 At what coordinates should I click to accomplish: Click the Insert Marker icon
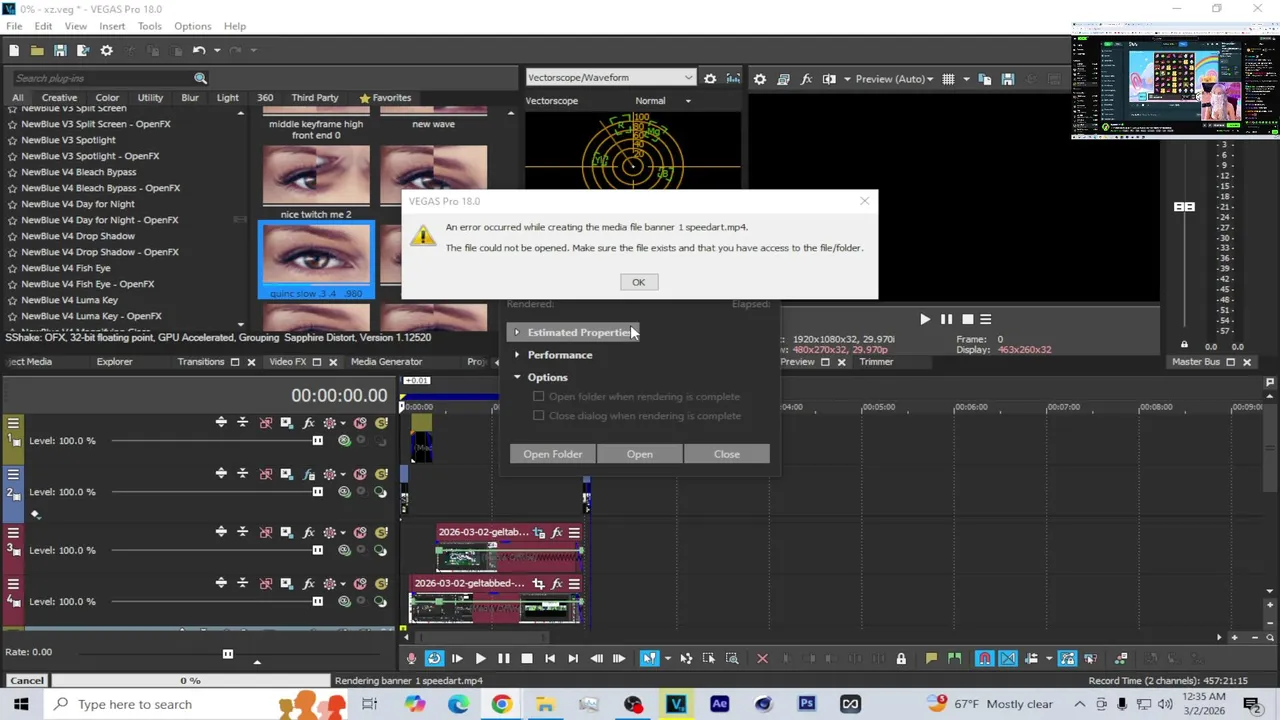click(x=931, y=658)
